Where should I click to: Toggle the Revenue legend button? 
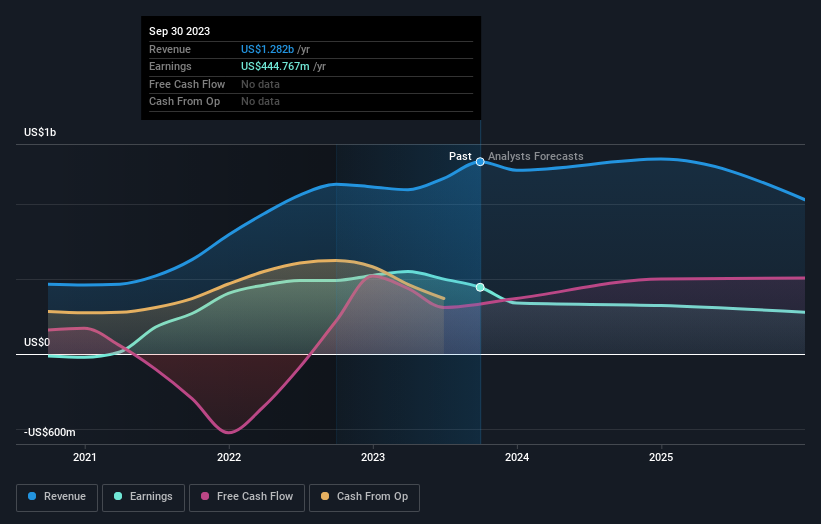tap(57, 497)
